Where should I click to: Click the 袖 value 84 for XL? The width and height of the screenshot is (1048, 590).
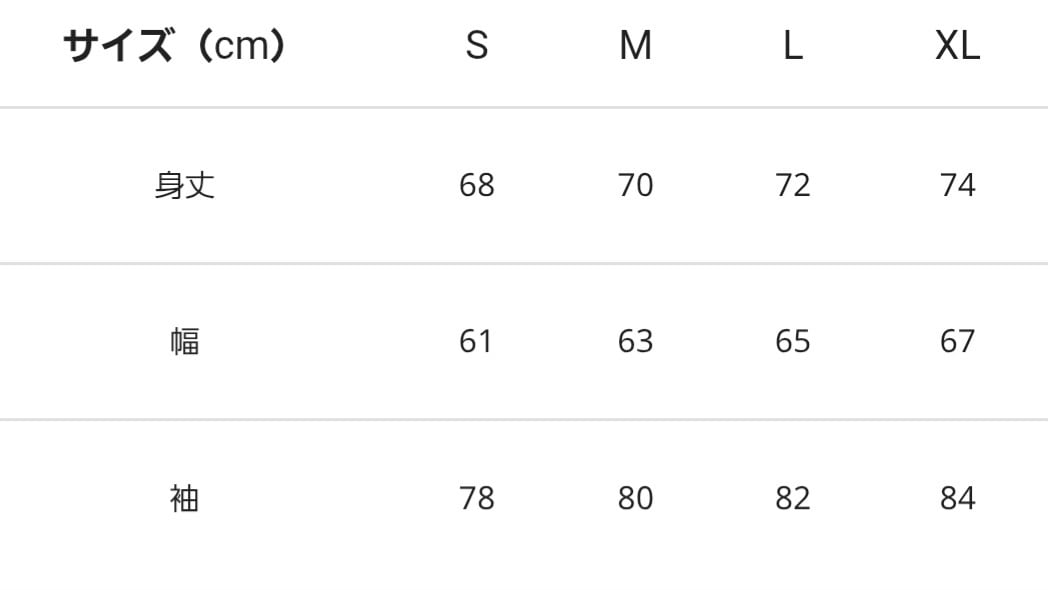pos(957,497)
